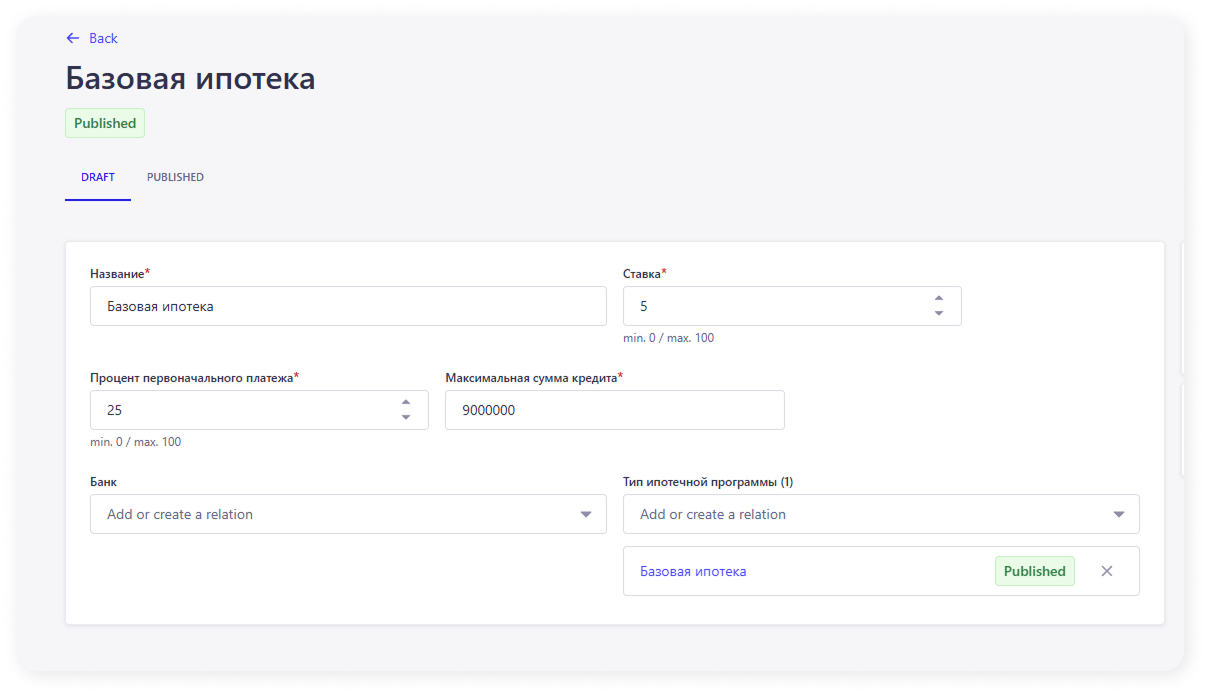Focus the Ставка number input
This screenshot has height=695, width=1208.
770,306
